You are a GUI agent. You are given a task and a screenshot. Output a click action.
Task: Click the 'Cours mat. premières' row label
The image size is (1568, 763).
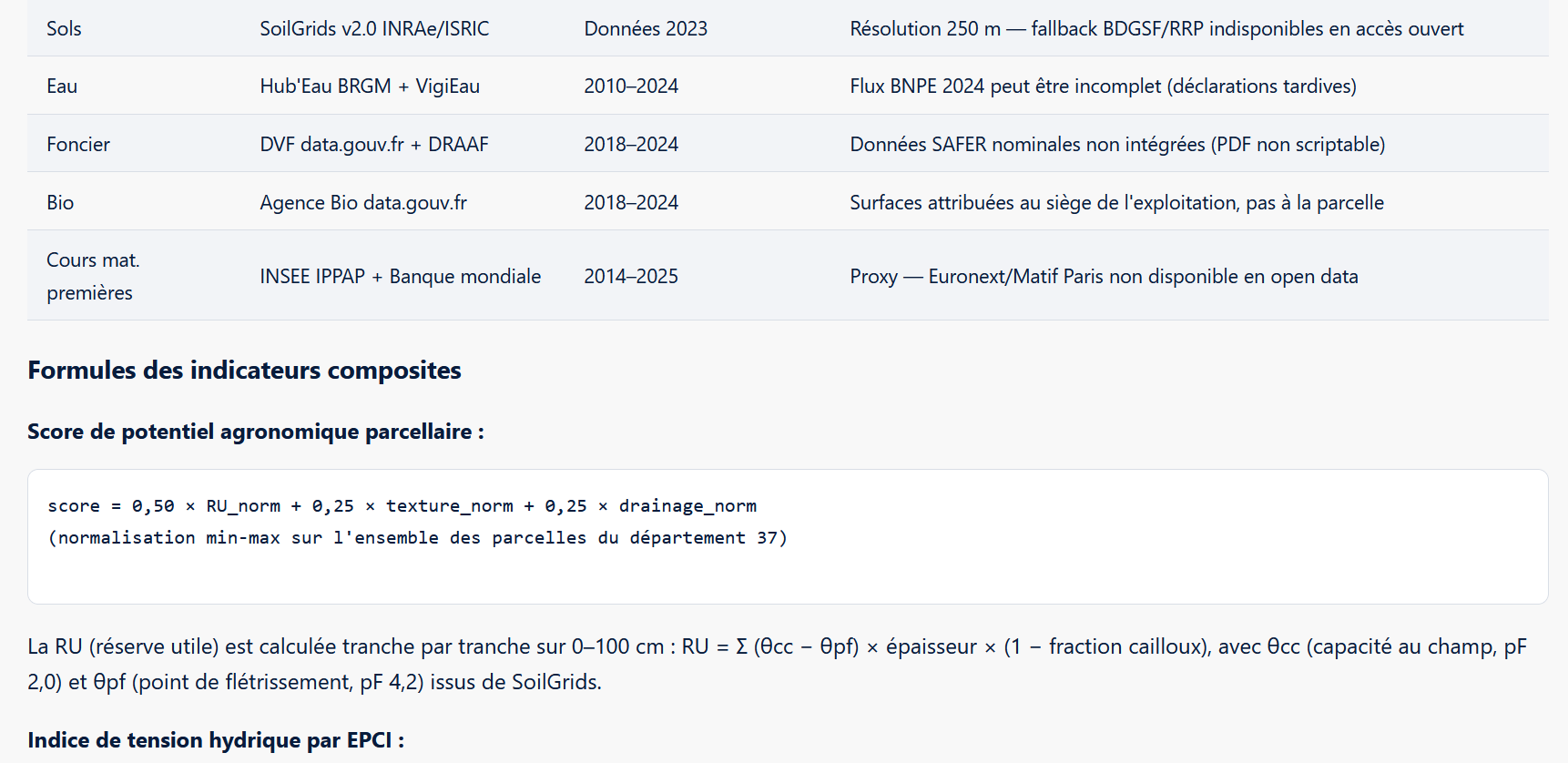click(93, 276)
